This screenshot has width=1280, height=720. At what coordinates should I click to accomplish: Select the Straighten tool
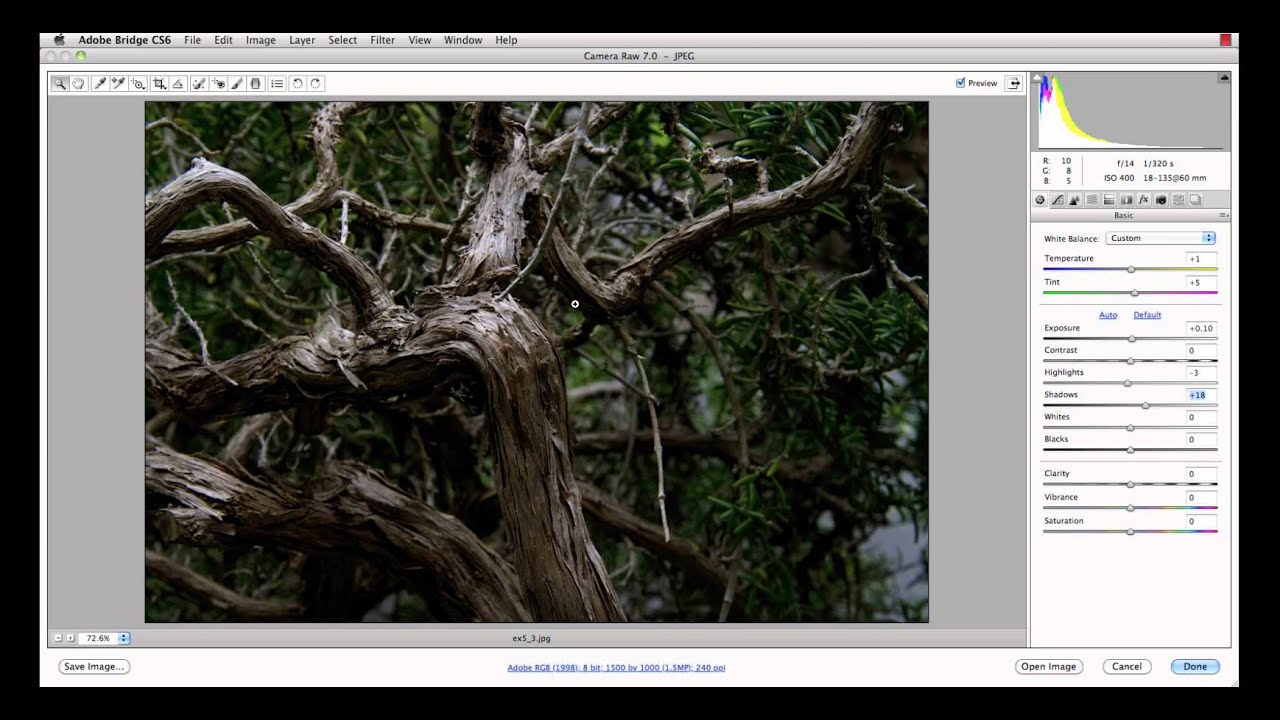tap(178, 84)
